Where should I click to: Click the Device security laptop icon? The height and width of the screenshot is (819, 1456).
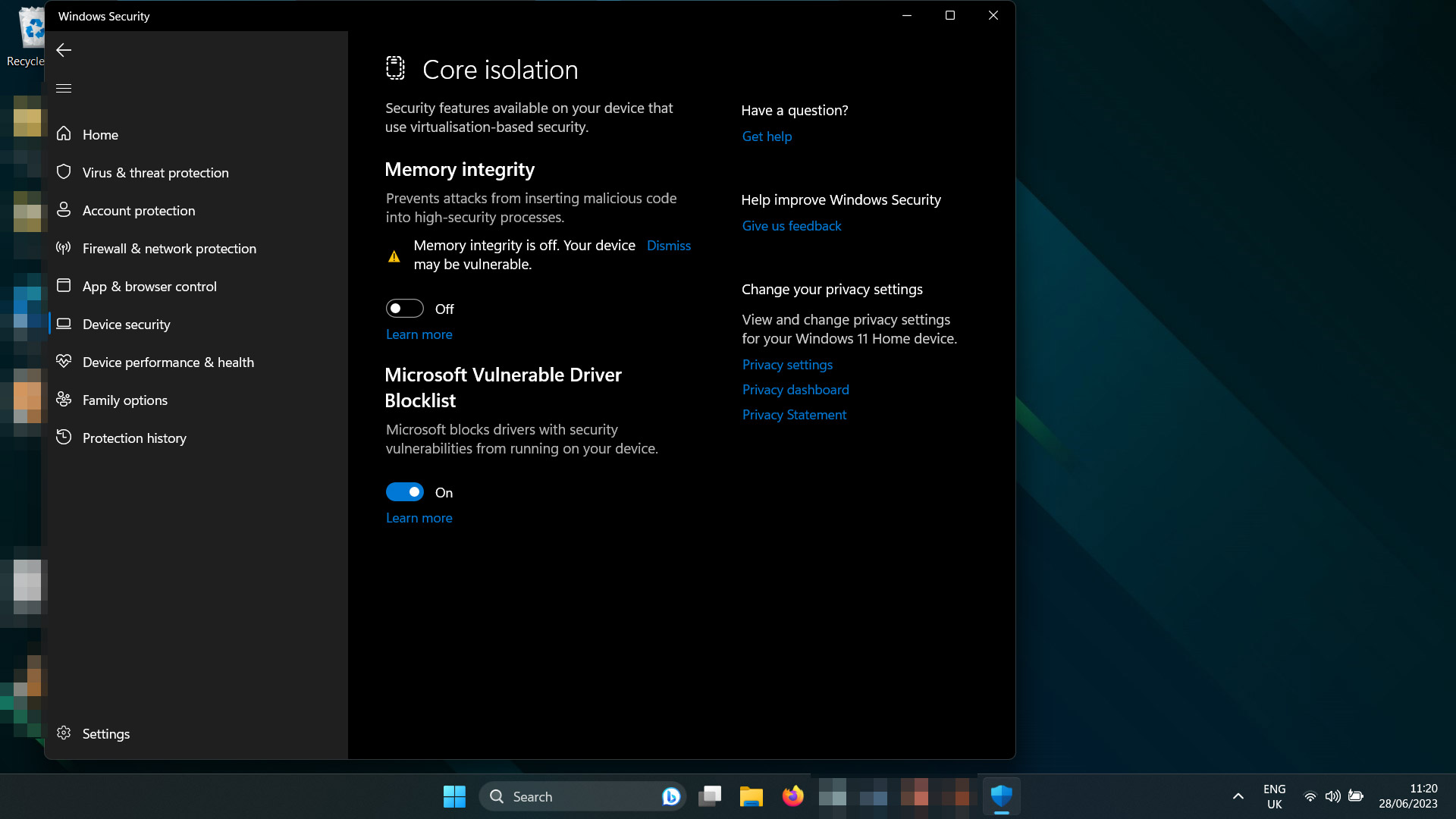click(x=64, y=323)
